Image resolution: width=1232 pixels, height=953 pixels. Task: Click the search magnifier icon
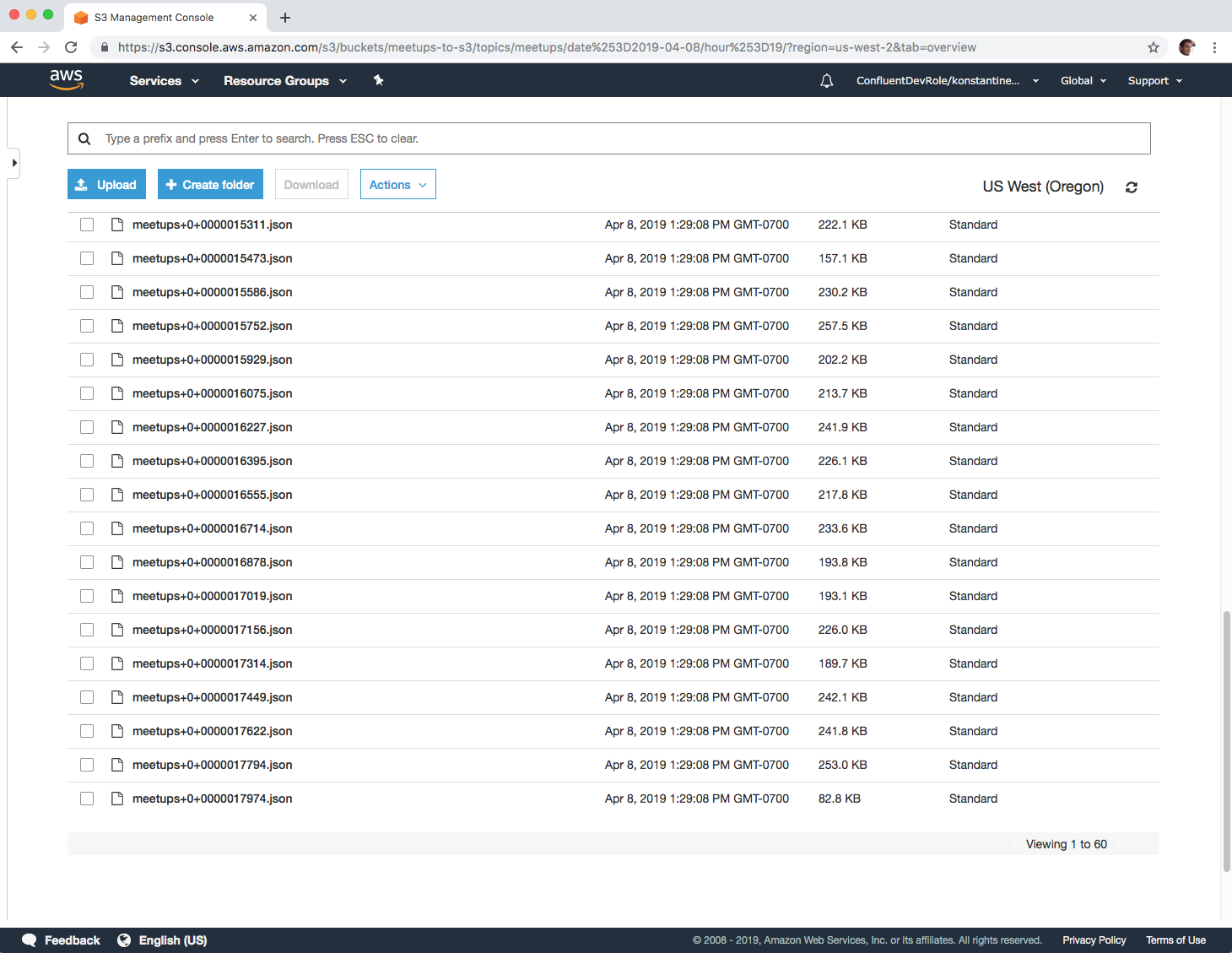(x=84, y=138)
